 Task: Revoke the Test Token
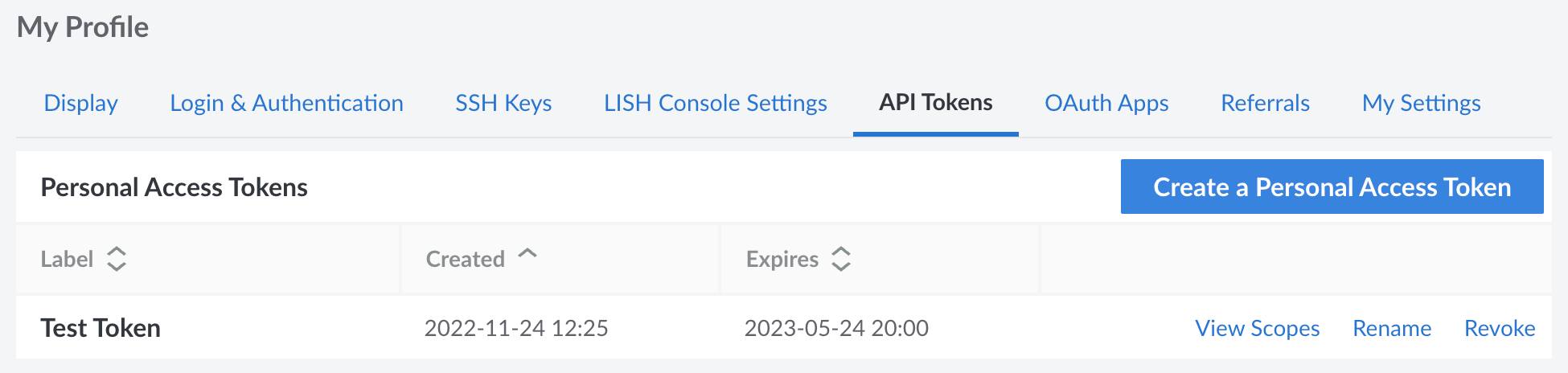click(x=1500, y=328)
